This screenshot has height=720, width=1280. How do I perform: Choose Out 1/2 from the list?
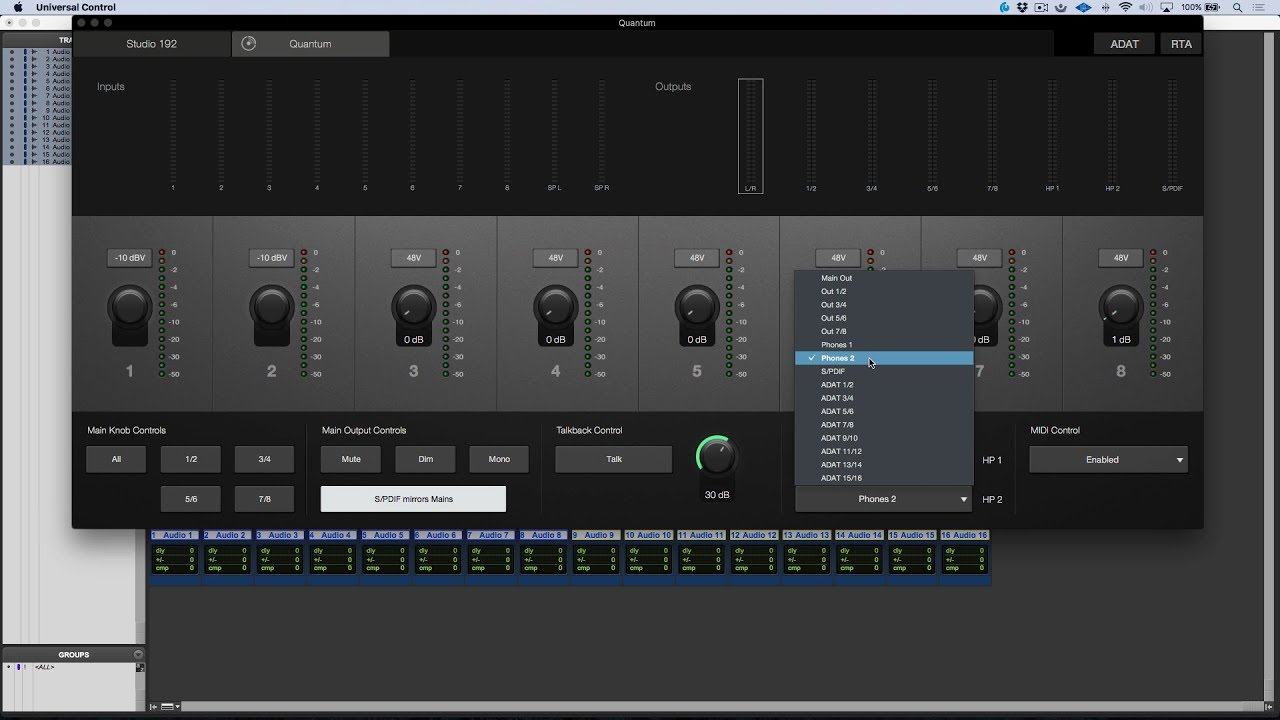pyautogui.click(x=884, y=291)
